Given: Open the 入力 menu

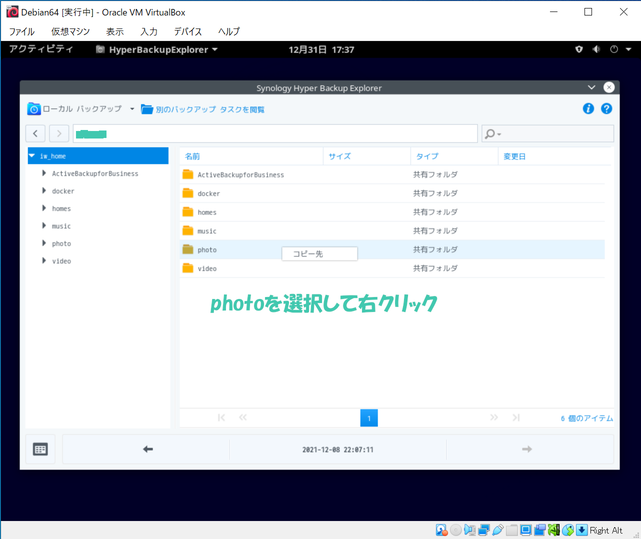Looking at the screenshot, I should [x=149, y=31].
